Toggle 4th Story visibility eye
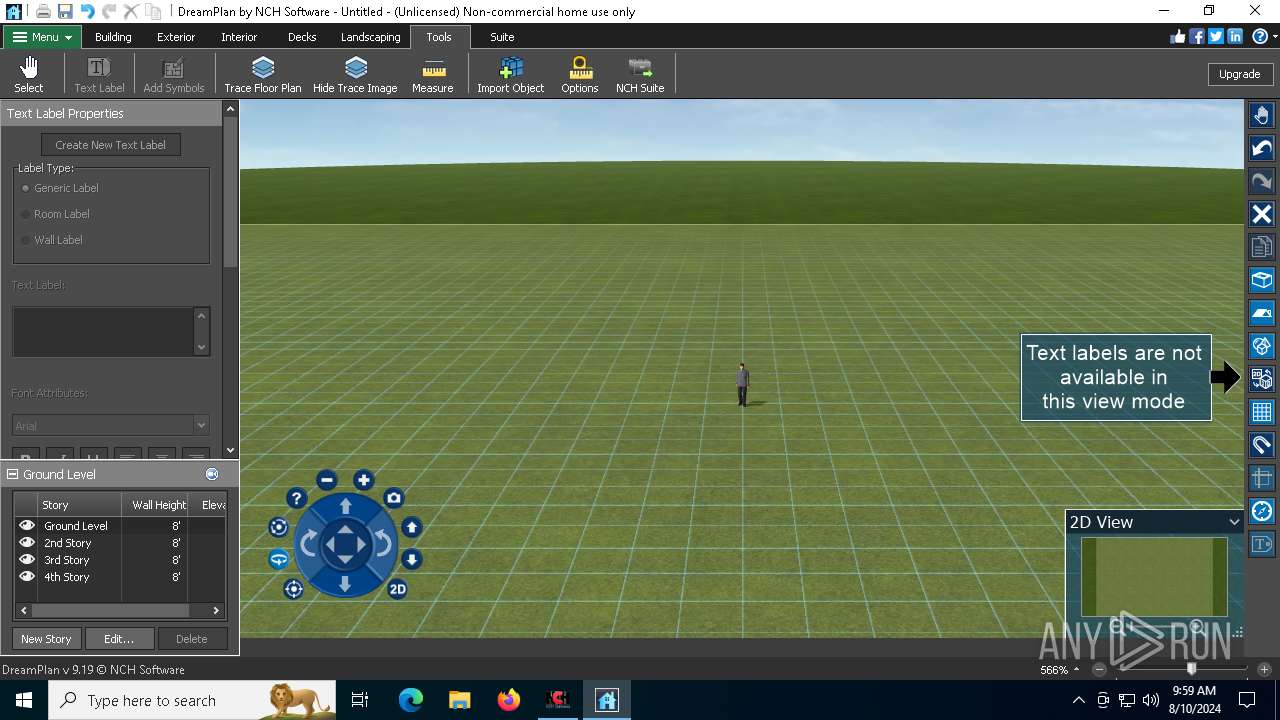Image resolution: width=1280 pixels, height=720 pixels. [27, 576]
